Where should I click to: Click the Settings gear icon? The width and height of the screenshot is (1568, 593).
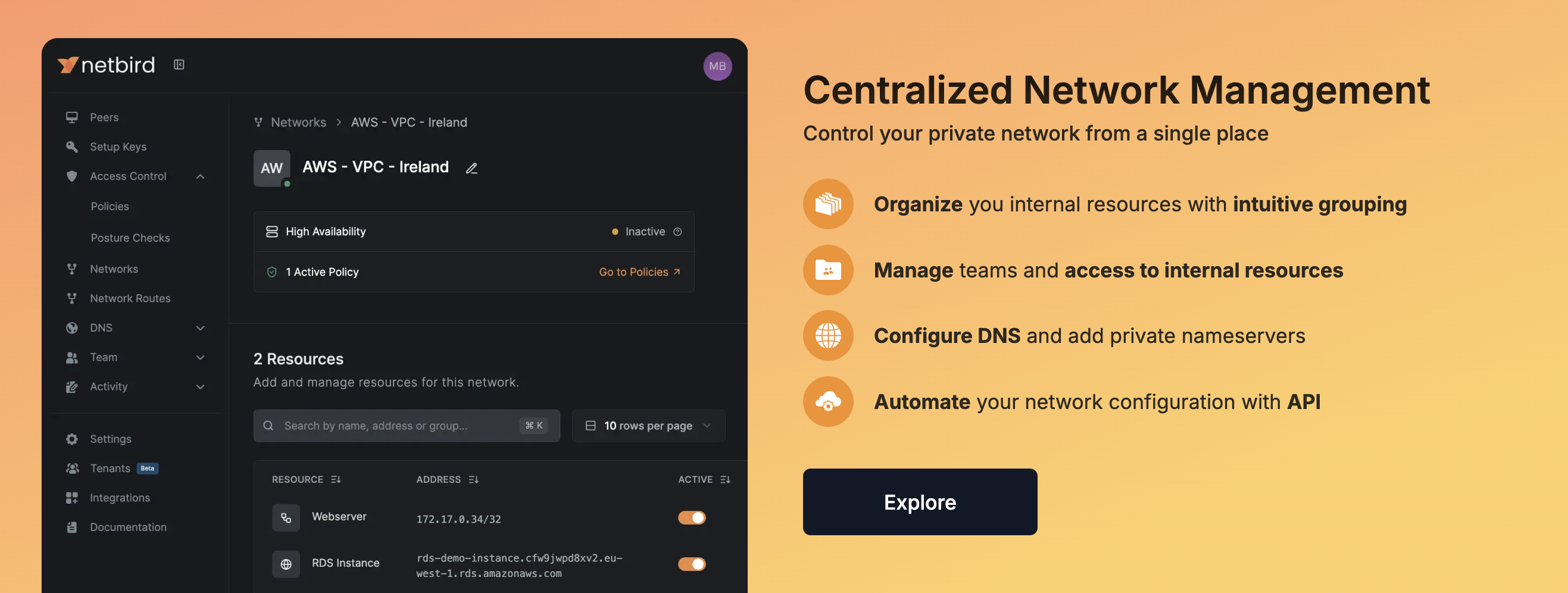[72, 439]
